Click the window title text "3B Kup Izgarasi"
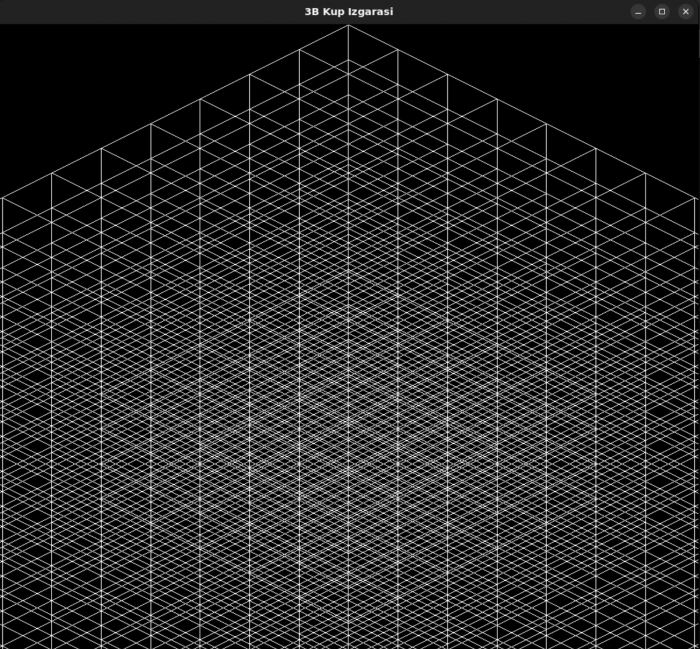This screenshot has width=700, height=649. (x=349, y=11)
